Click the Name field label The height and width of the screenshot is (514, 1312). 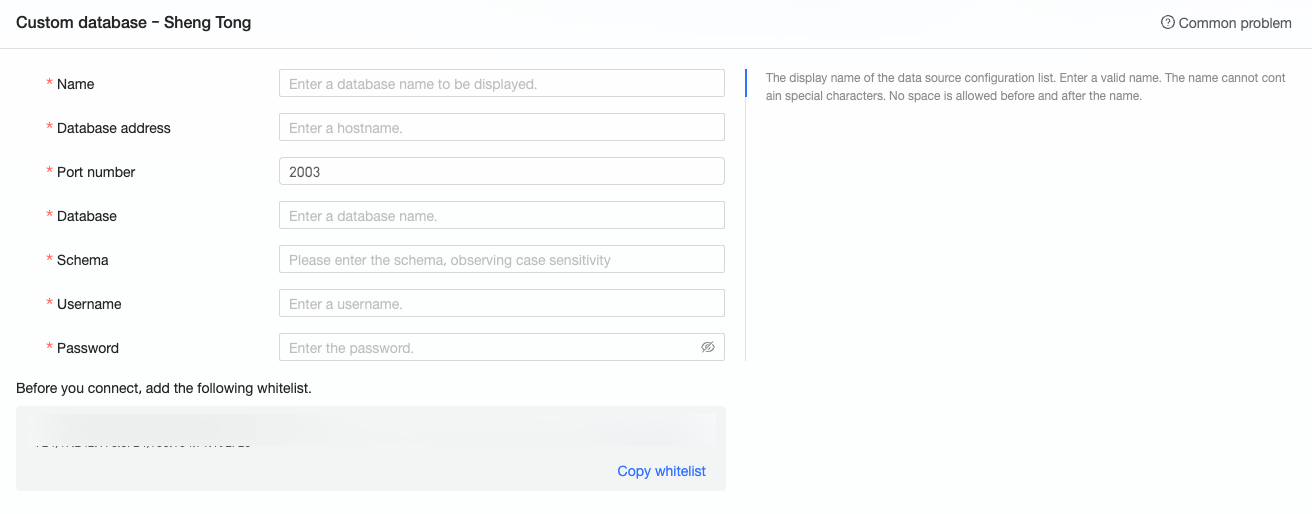[75, 84]
